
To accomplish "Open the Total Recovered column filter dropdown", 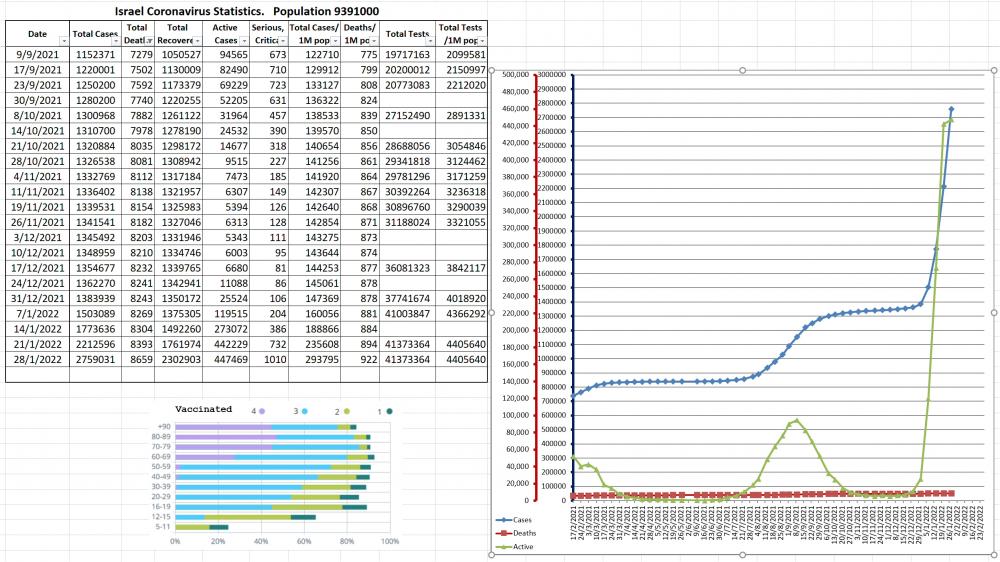I will tap(197, 41).
